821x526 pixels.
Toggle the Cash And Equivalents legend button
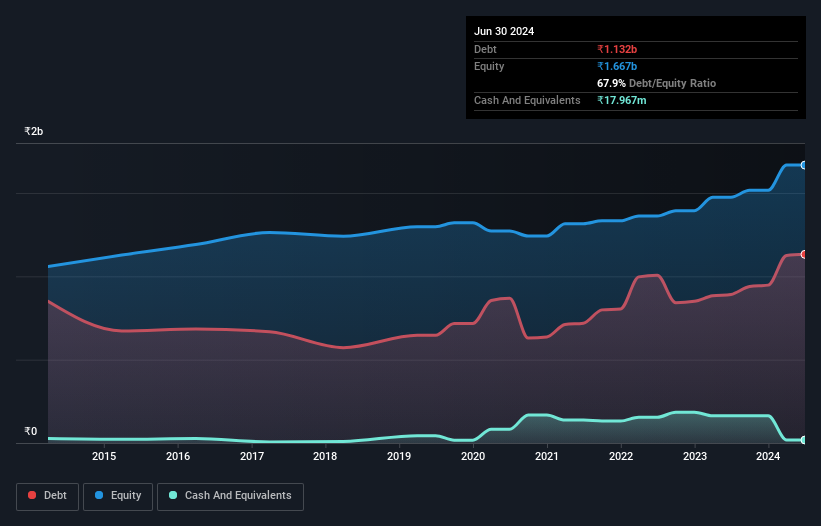click(230, 496)
